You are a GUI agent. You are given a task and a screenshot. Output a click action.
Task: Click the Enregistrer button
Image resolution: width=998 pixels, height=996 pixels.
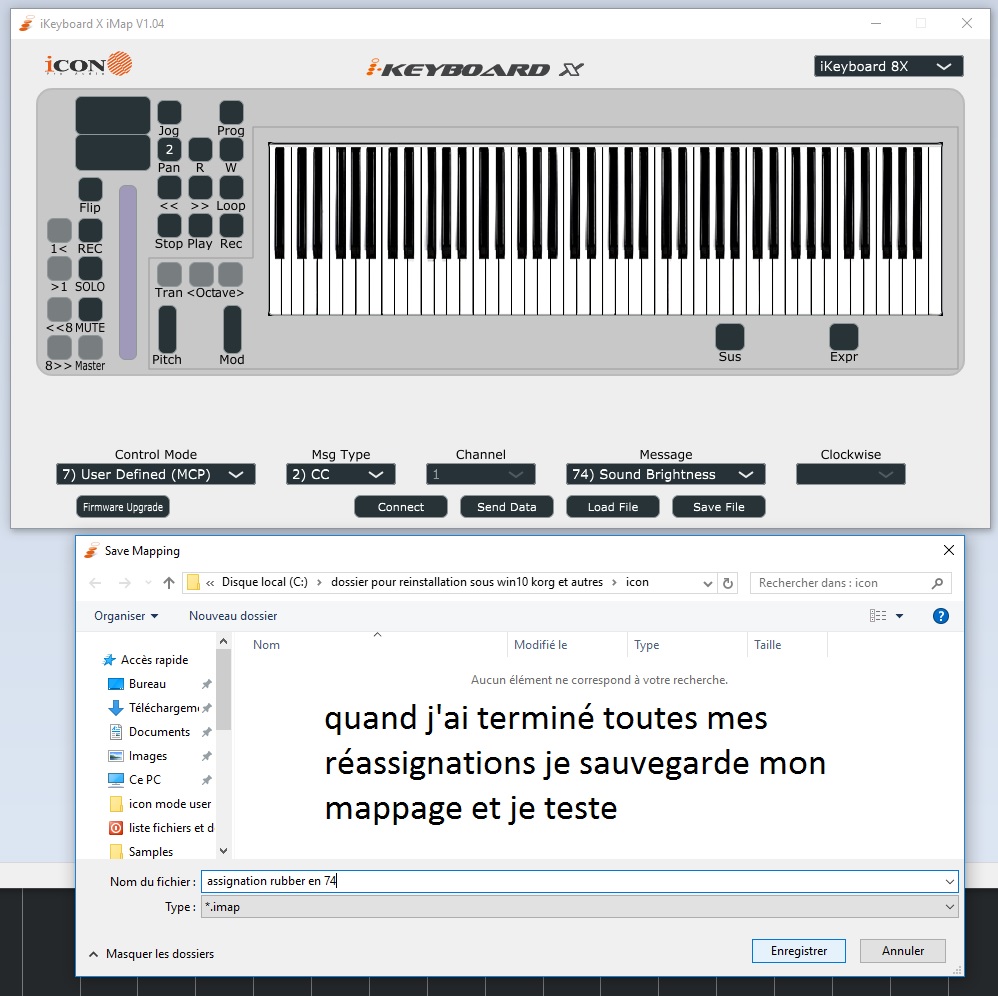click(x=798, y=951)
